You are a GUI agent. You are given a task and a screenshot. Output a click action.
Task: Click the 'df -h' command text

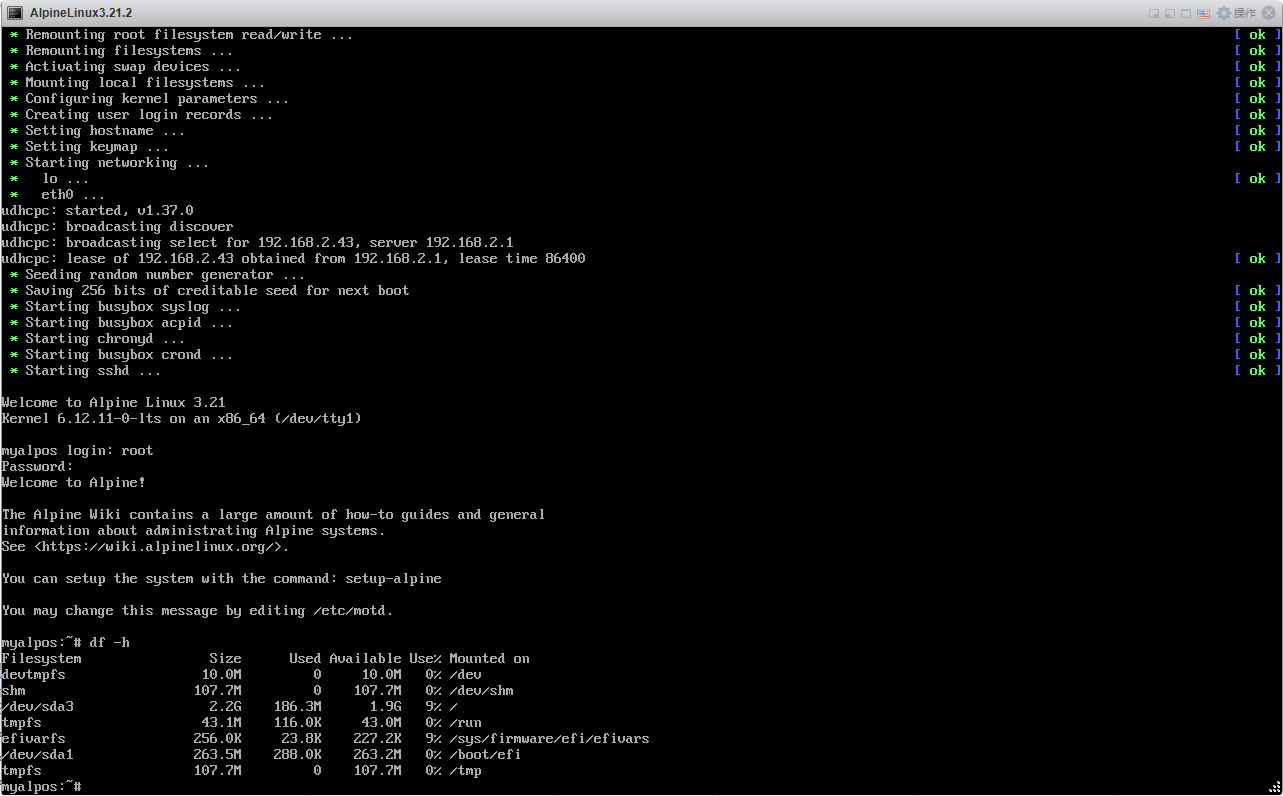pos(109,642)
